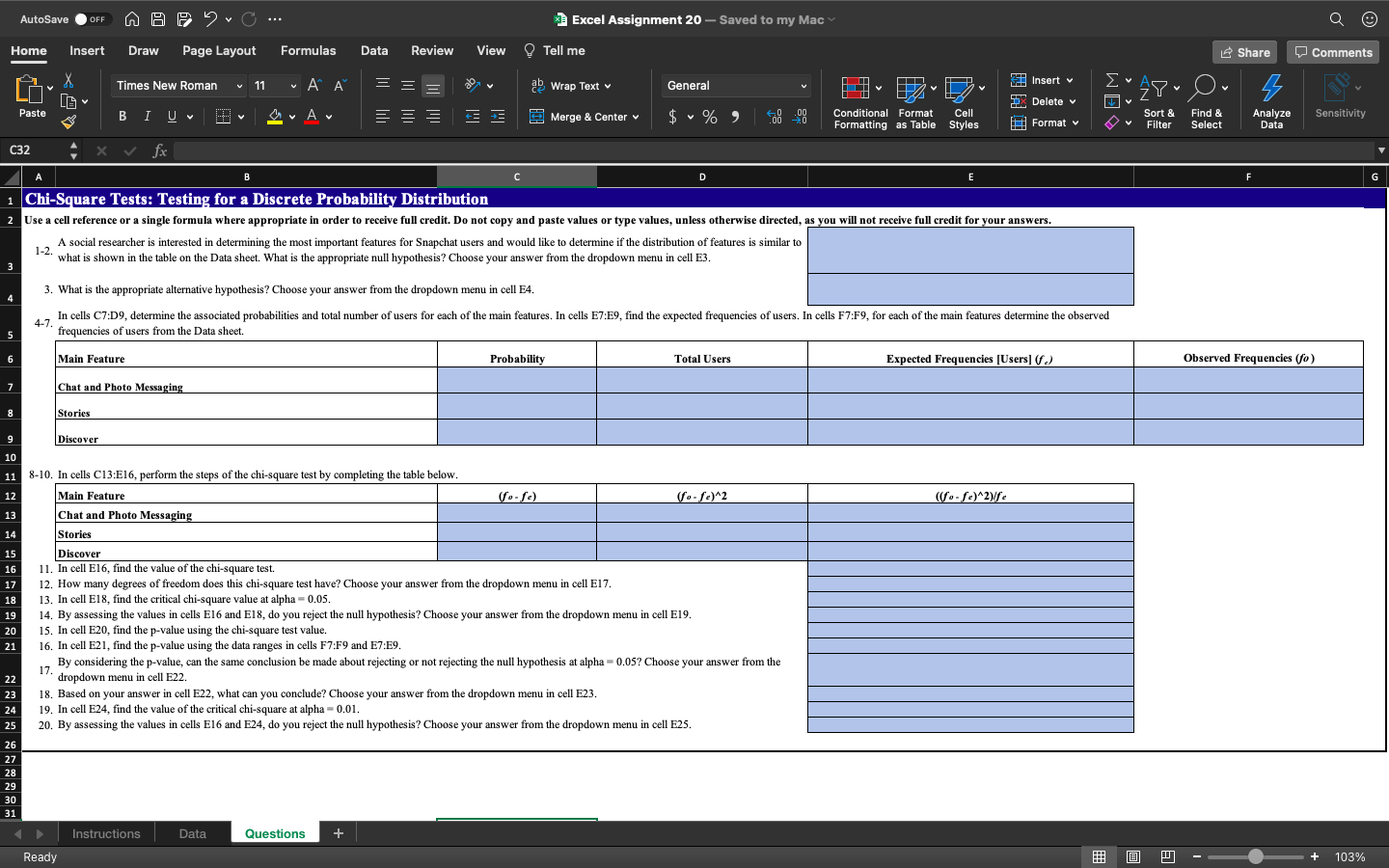This screenshot has width=1389, height=868.
Task: Search the workbook using magnifier icon
Action: 1337,19
